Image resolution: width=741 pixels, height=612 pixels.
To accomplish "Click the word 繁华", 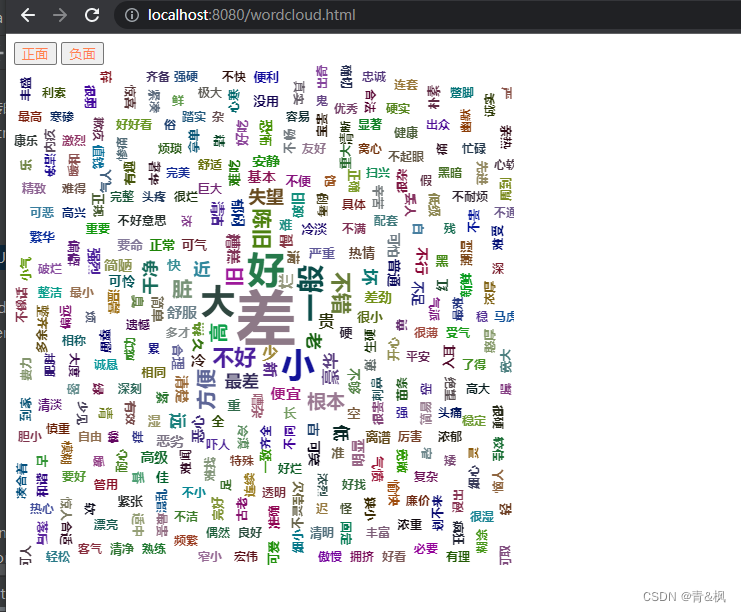I will pyautogui.click(x=42, y=236).
